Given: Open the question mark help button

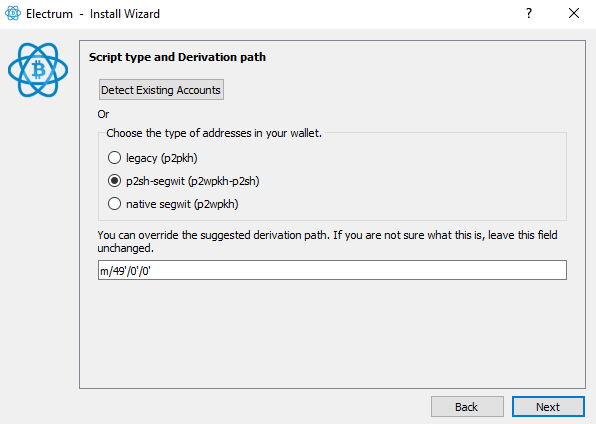Looking at the screenshot, I should point(529,14).
